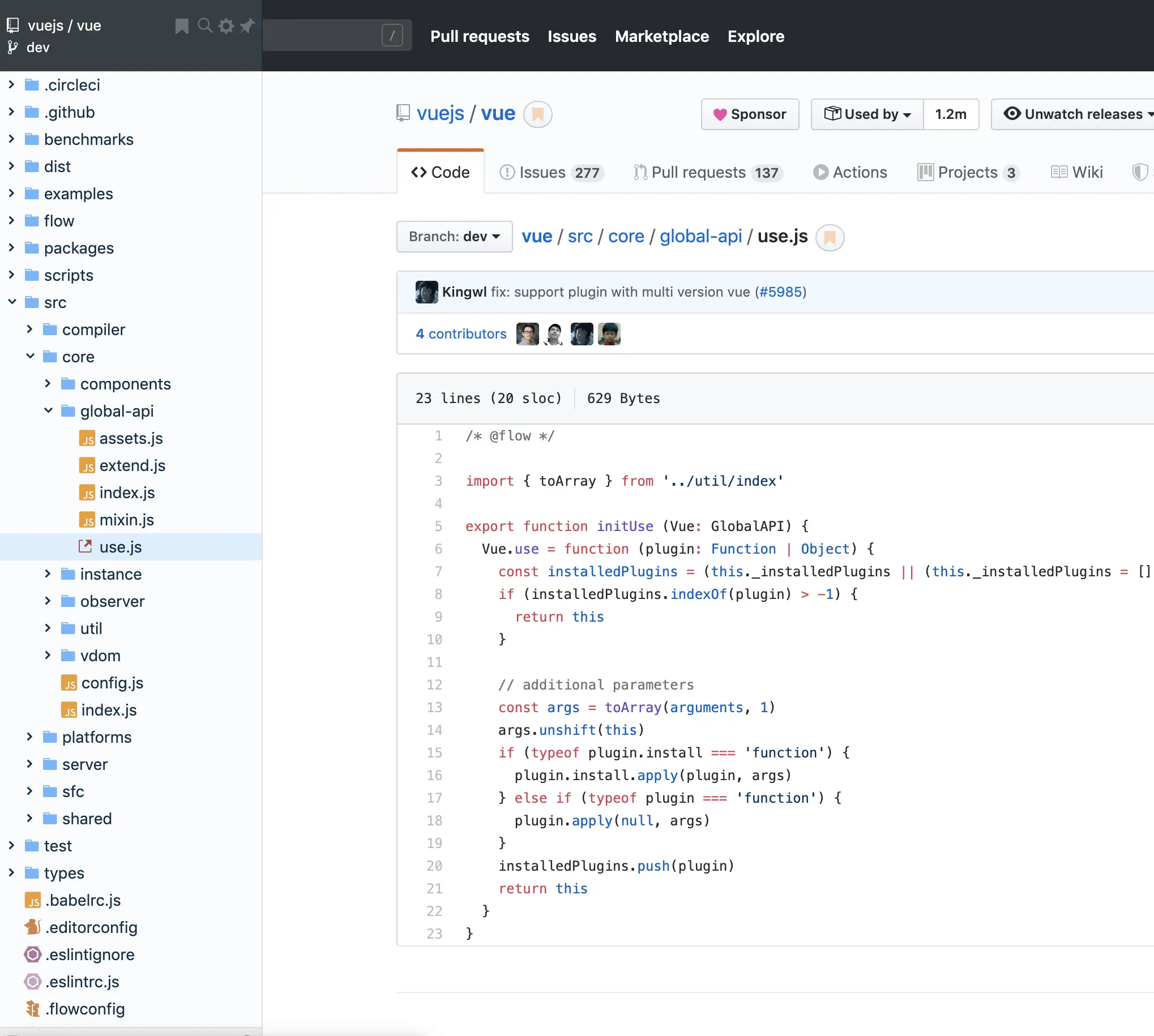
Task: Open the 4 contributors link
Action: pyautogui.click(x=460, y=334)
